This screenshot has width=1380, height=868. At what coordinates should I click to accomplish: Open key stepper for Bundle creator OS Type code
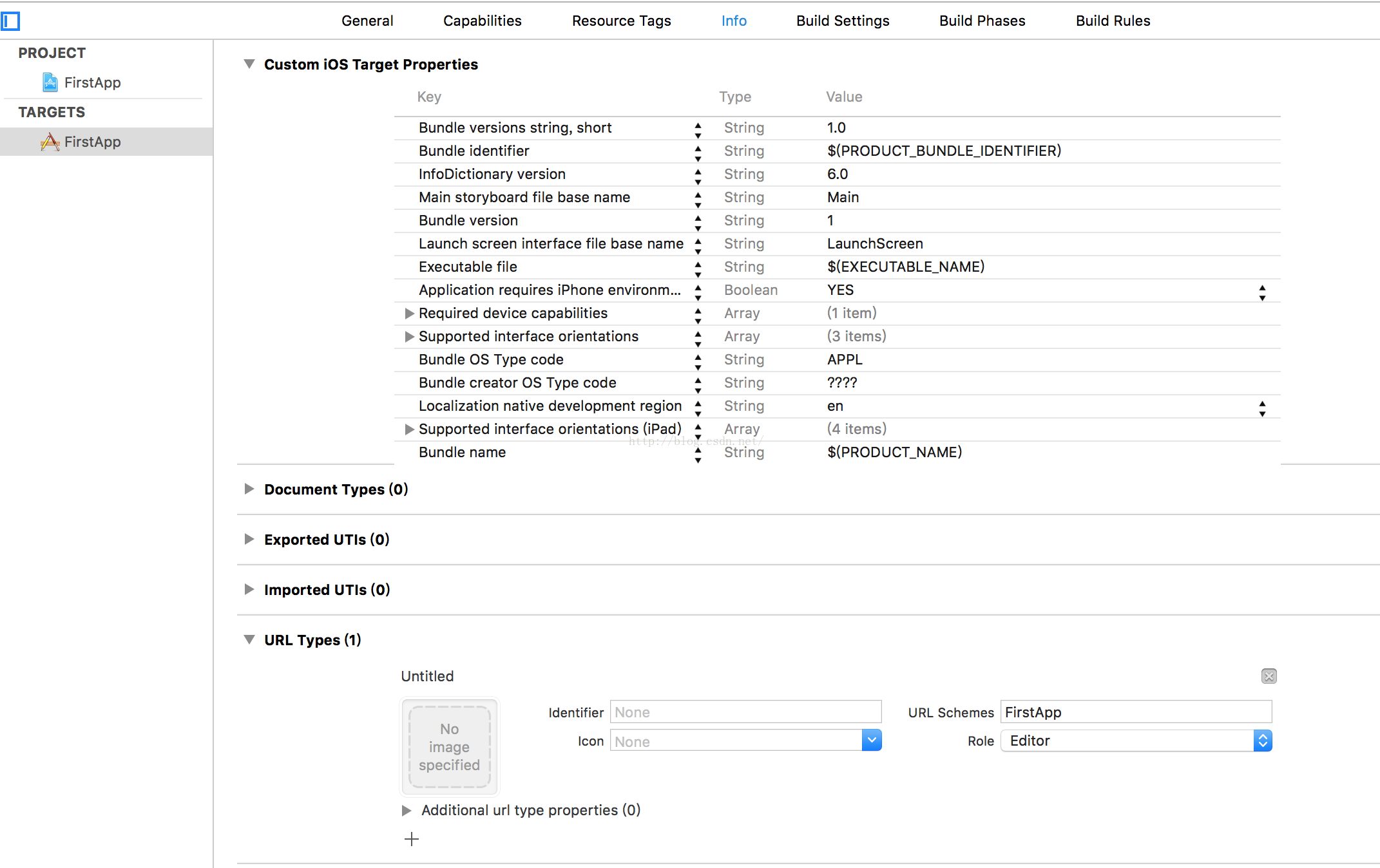(x=698, y=386)
